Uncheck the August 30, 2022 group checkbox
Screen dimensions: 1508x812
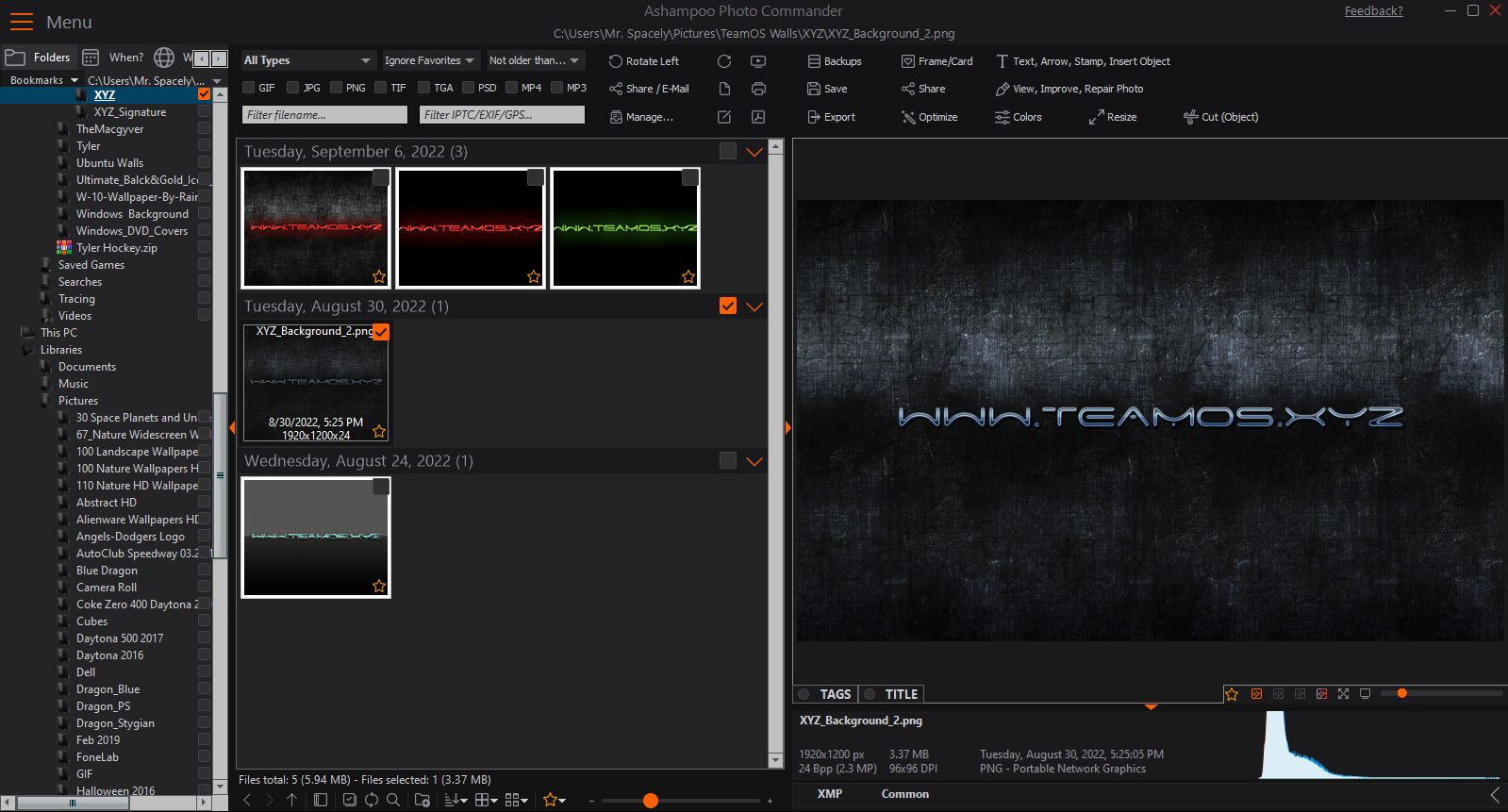pos(727,306)
